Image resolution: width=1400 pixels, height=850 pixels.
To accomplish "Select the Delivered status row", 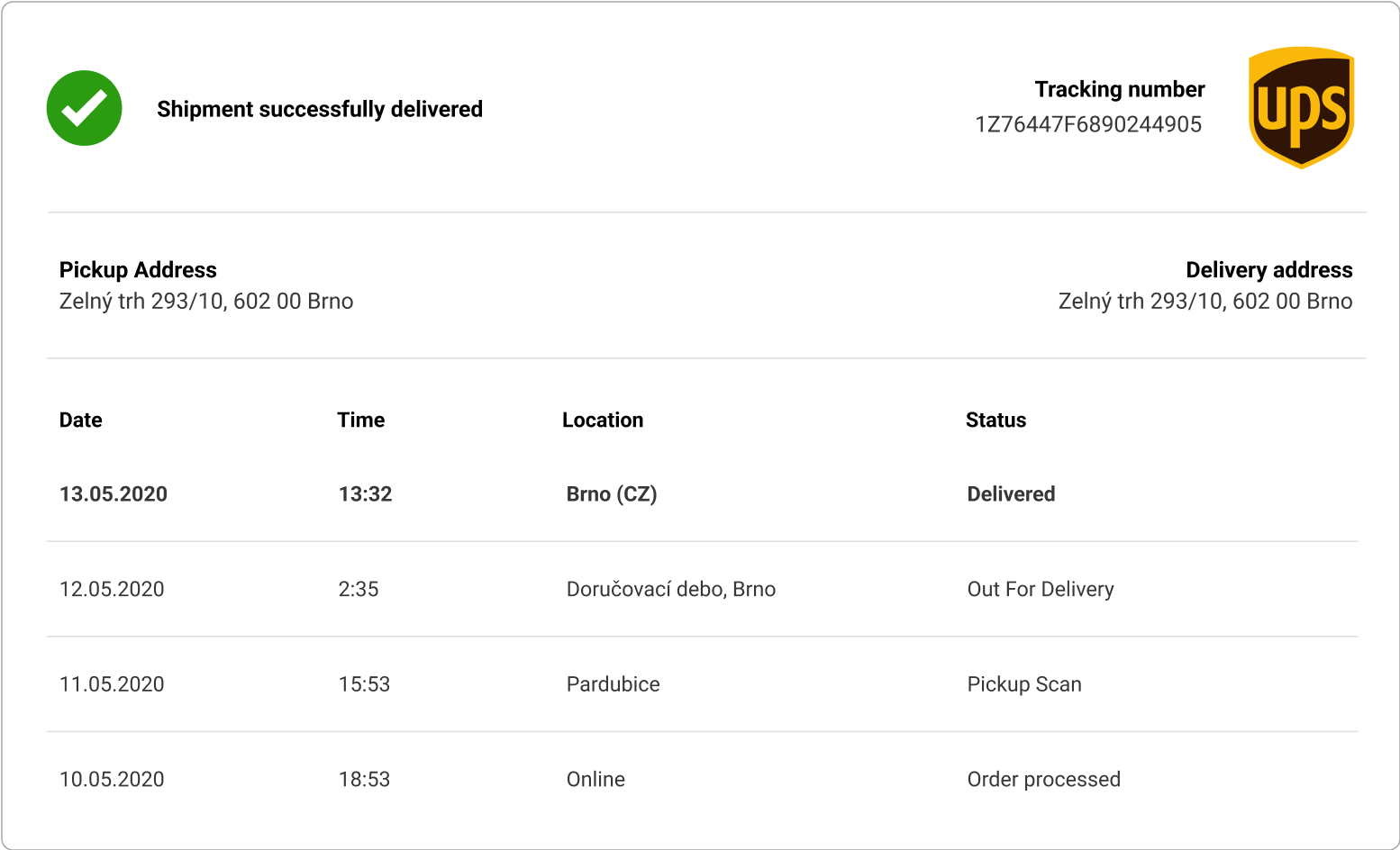I will pos(703,493).
